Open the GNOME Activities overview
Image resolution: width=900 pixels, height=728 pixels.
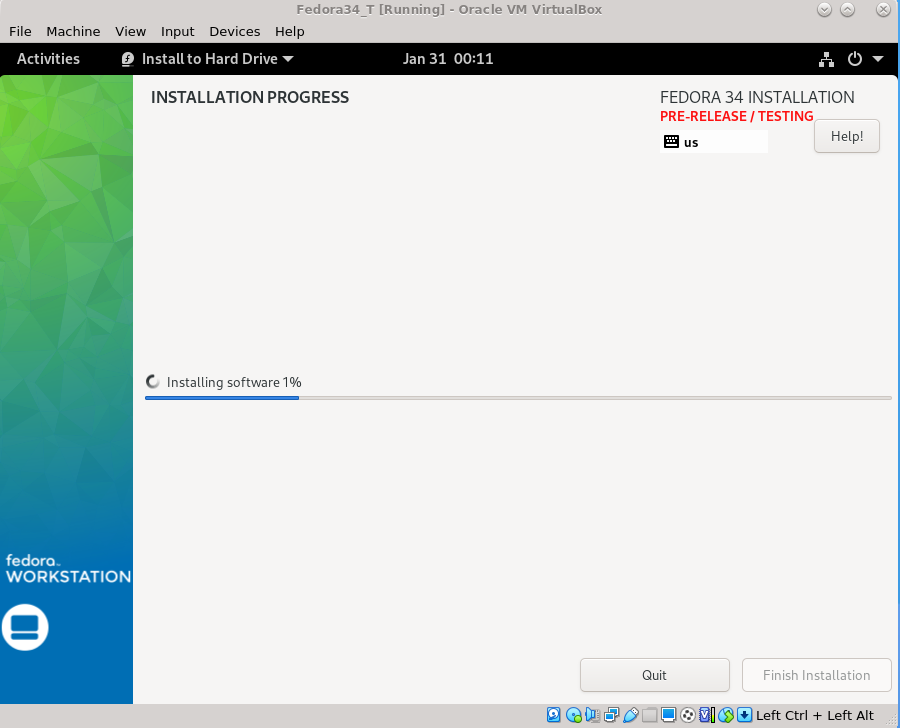tap(48, 59)
